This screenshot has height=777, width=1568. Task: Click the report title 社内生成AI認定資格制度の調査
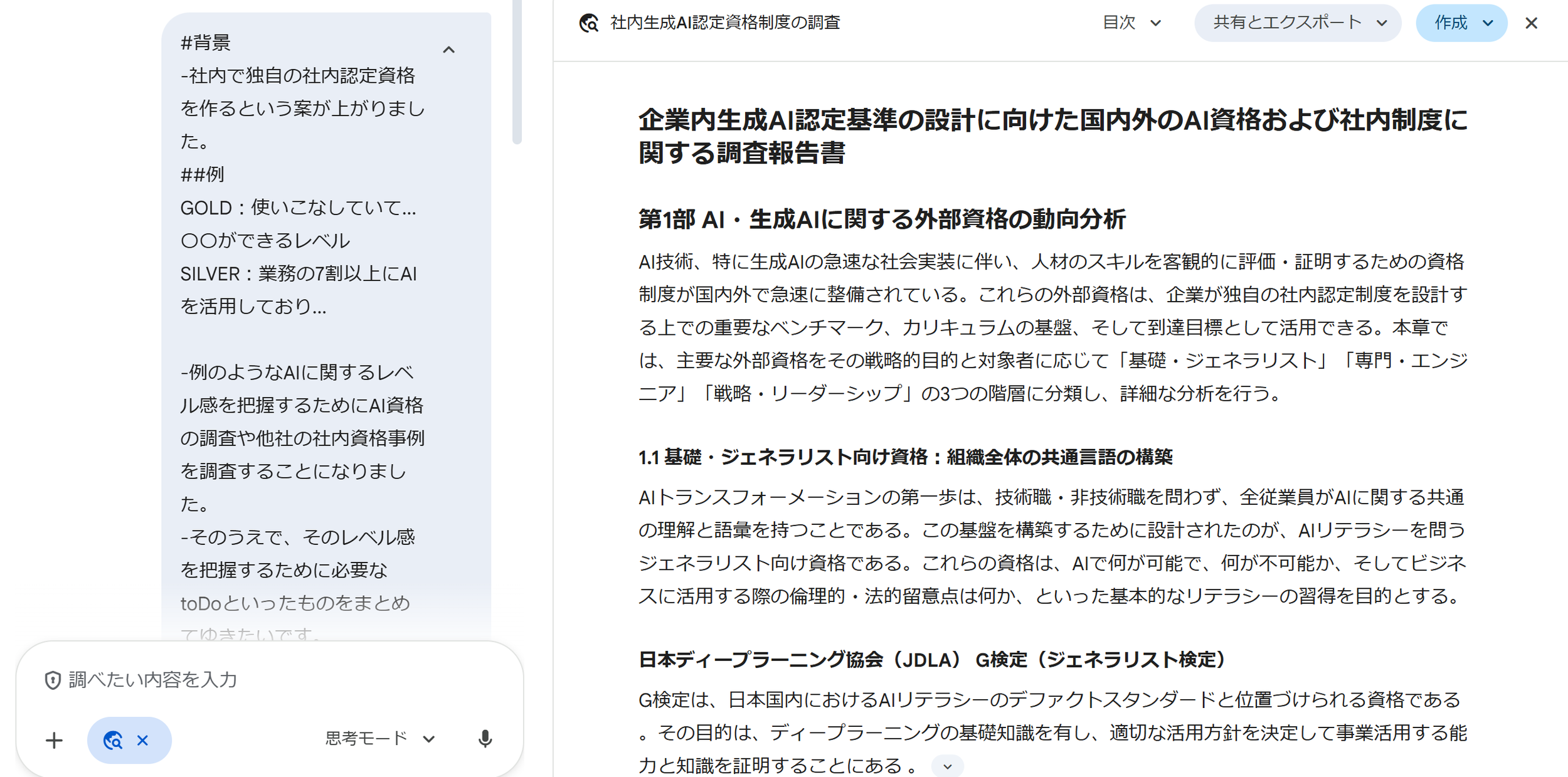click(x=724, y=23)
